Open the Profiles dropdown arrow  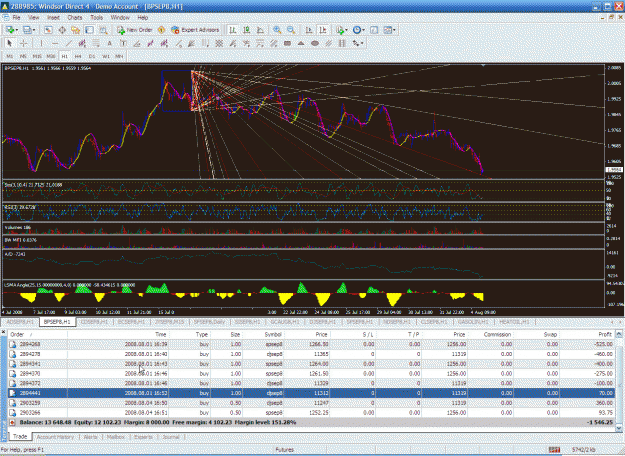[34, 30]
